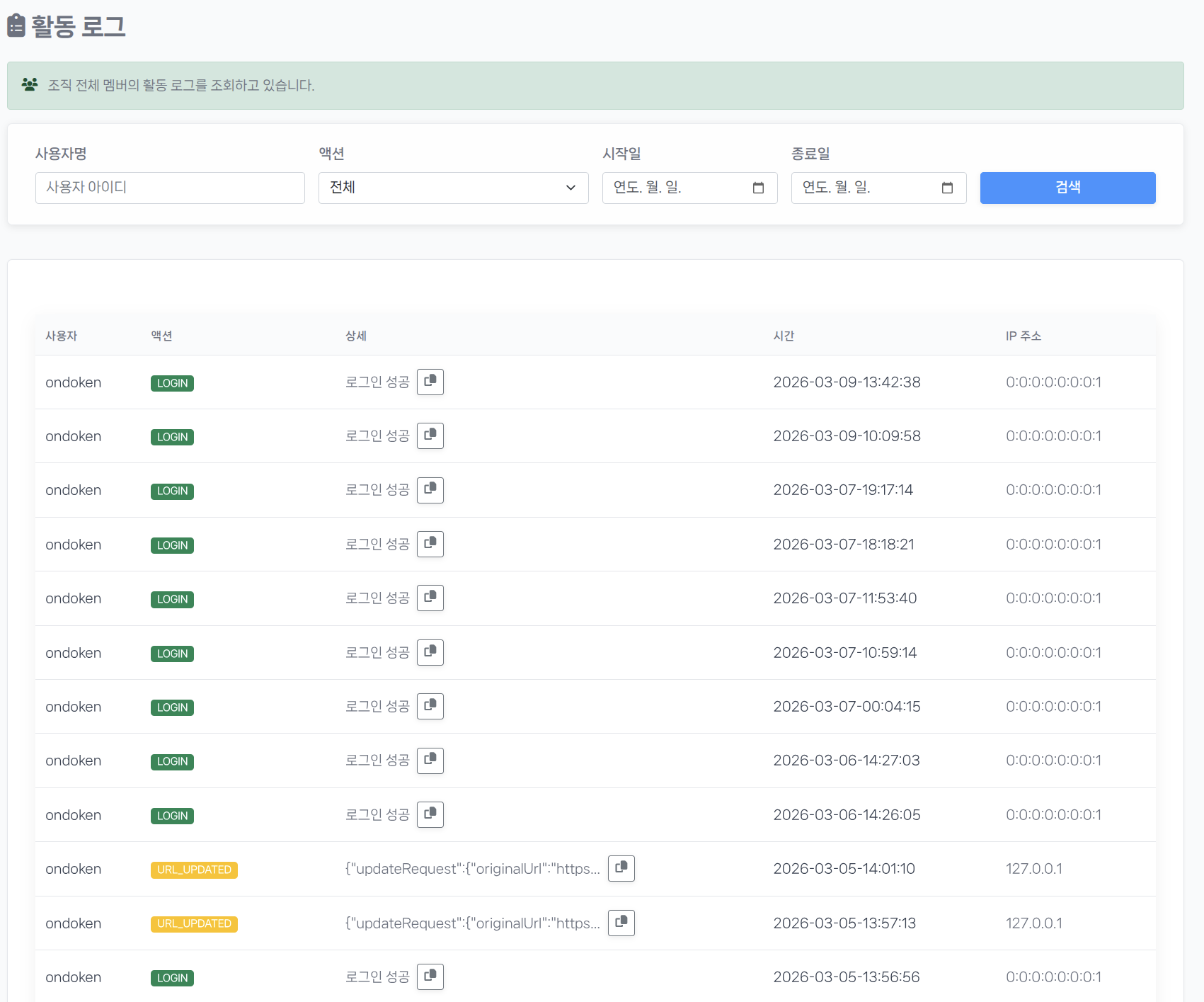This screenshot has width=1204, height=1002.
Task: Focus the 사용자 아이디 input field
Action: (x=170, y=188)
